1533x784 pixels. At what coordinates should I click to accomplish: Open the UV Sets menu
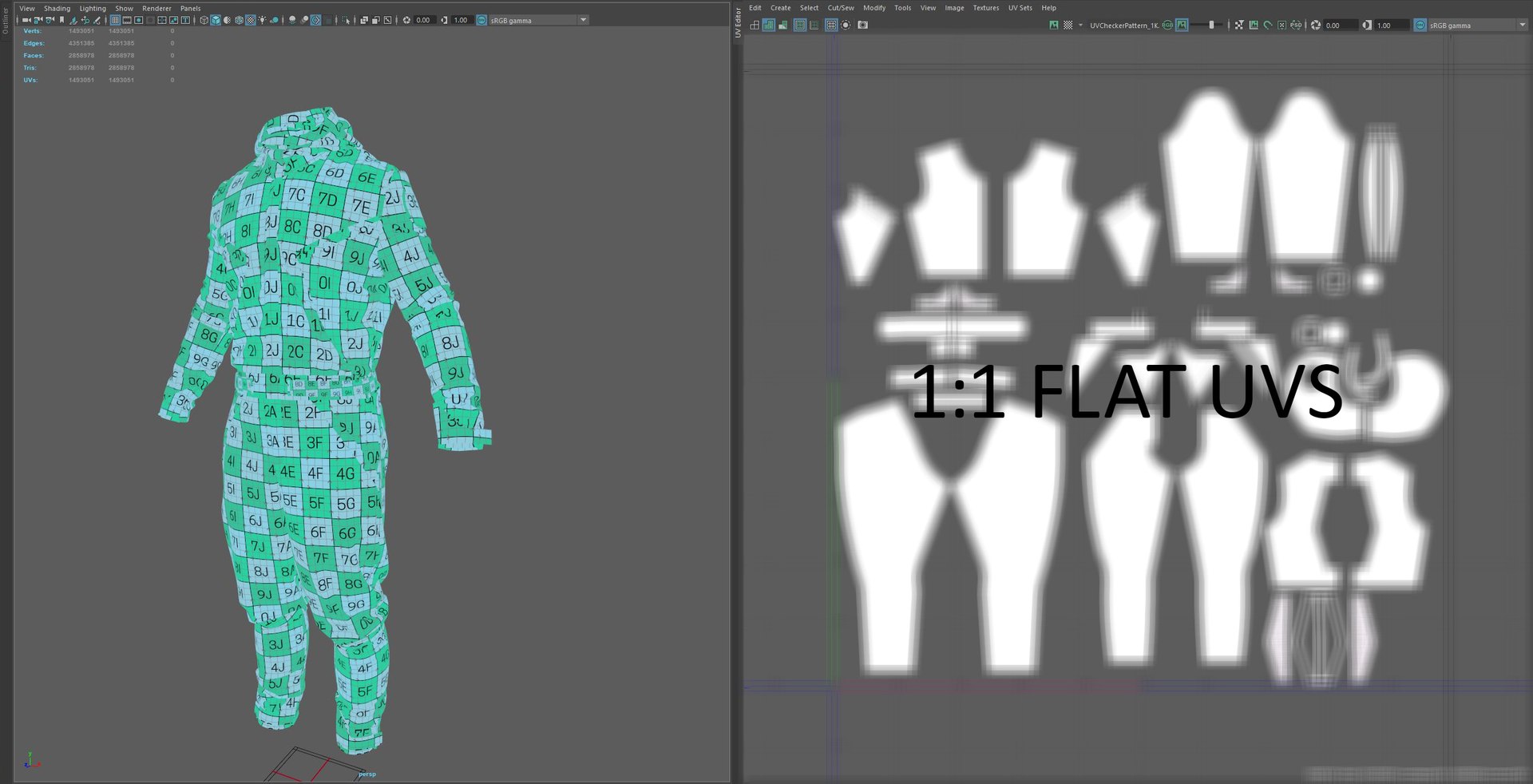coord(1020,8)
